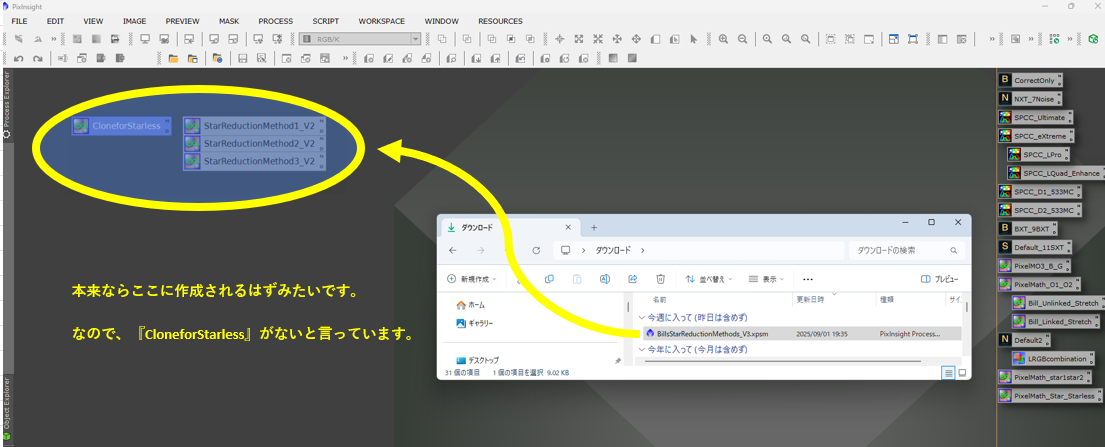Collapse the 今週に入って group in Explorer
This screenshot has height=447, width=1105.
641,318
